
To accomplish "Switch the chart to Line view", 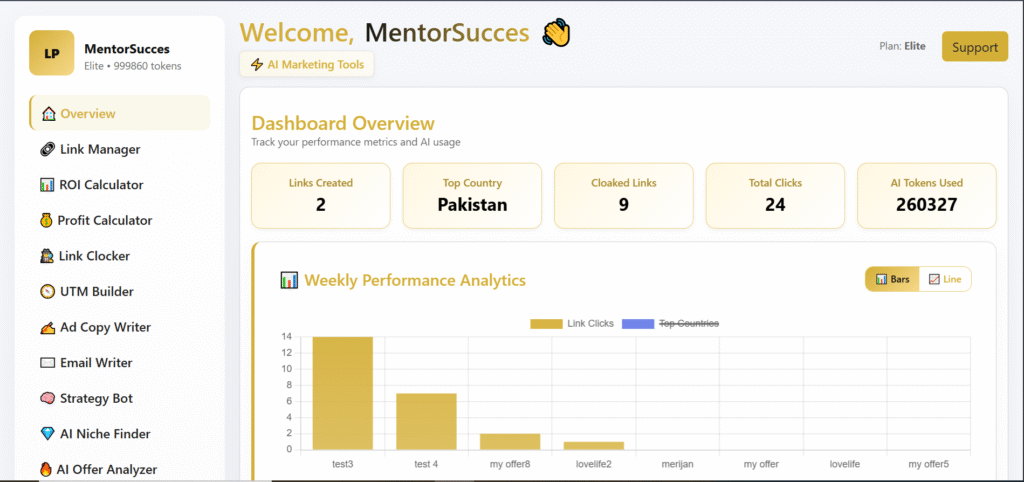I will [945, 279].
